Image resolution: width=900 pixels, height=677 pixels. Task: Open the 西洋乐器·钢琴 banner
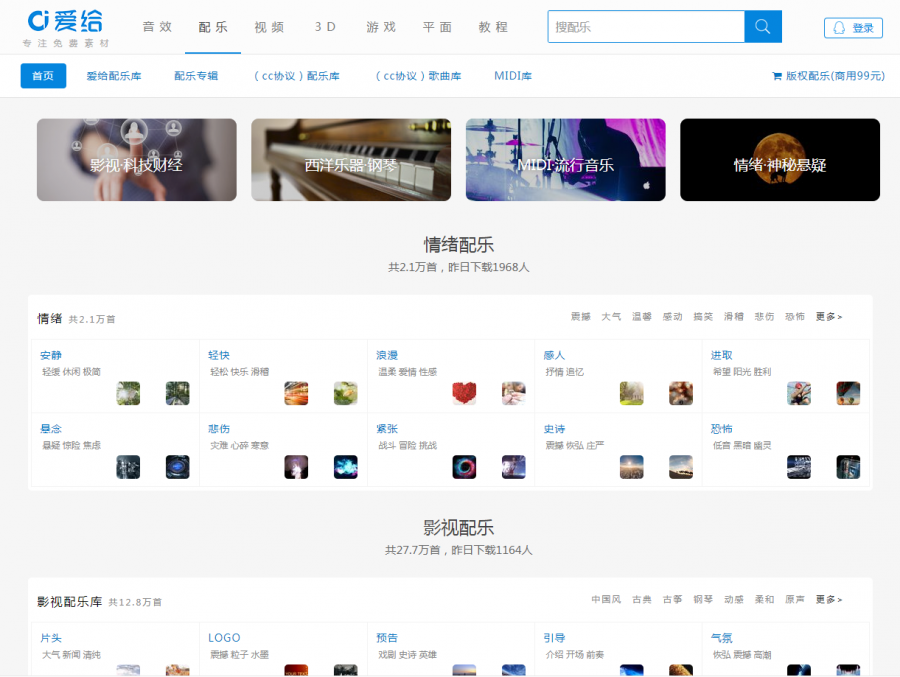click(x=351, y=160)
